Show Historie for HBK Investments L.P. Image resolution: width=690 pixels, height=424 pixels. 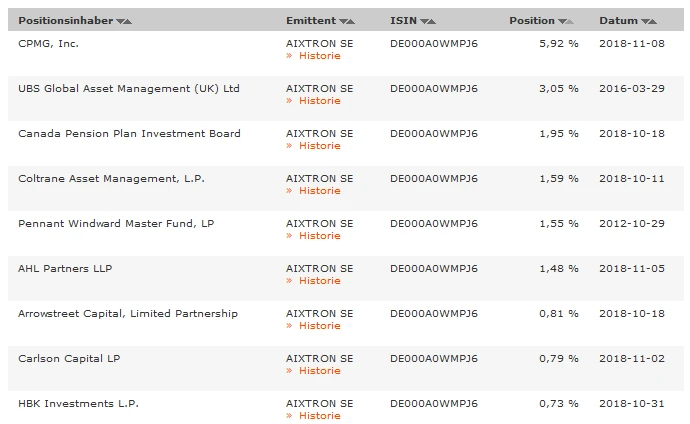pos(319,416)
